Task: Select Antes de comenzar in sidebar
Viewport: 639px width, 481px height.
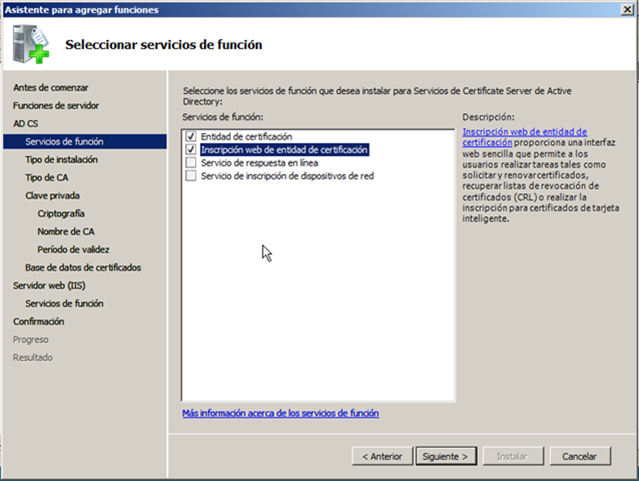Action: pos(50,88)
